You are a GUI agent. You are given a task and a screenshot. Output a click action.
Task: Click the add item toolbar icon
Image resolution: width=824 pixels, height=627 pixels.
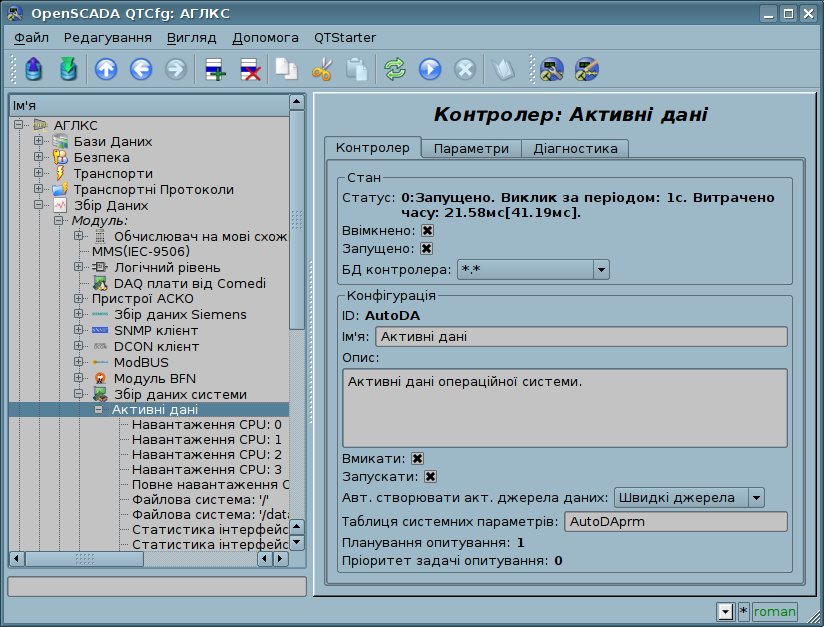tap(214, 69)
